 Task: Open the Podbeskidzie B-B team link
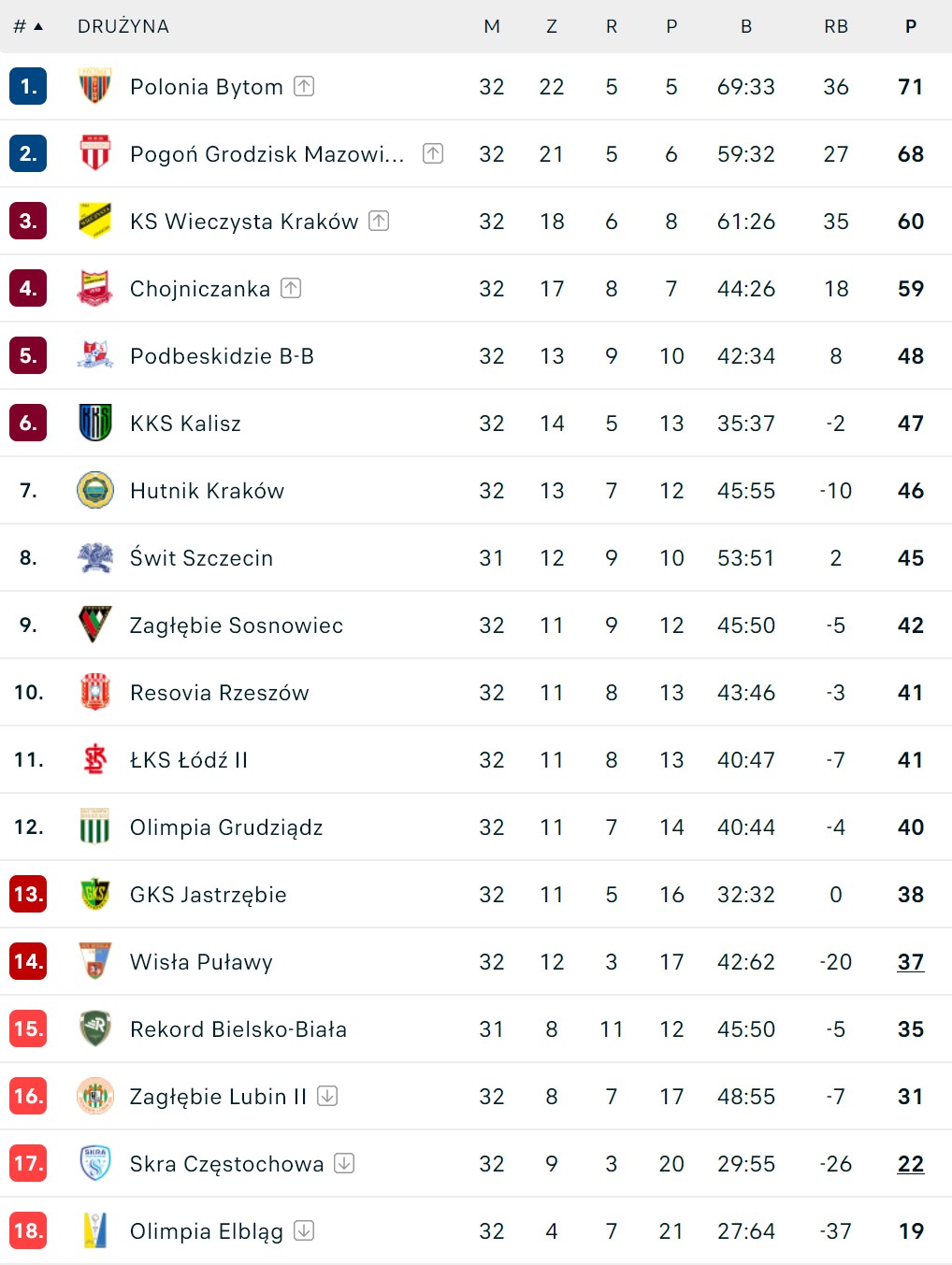(x=222, y=356)
